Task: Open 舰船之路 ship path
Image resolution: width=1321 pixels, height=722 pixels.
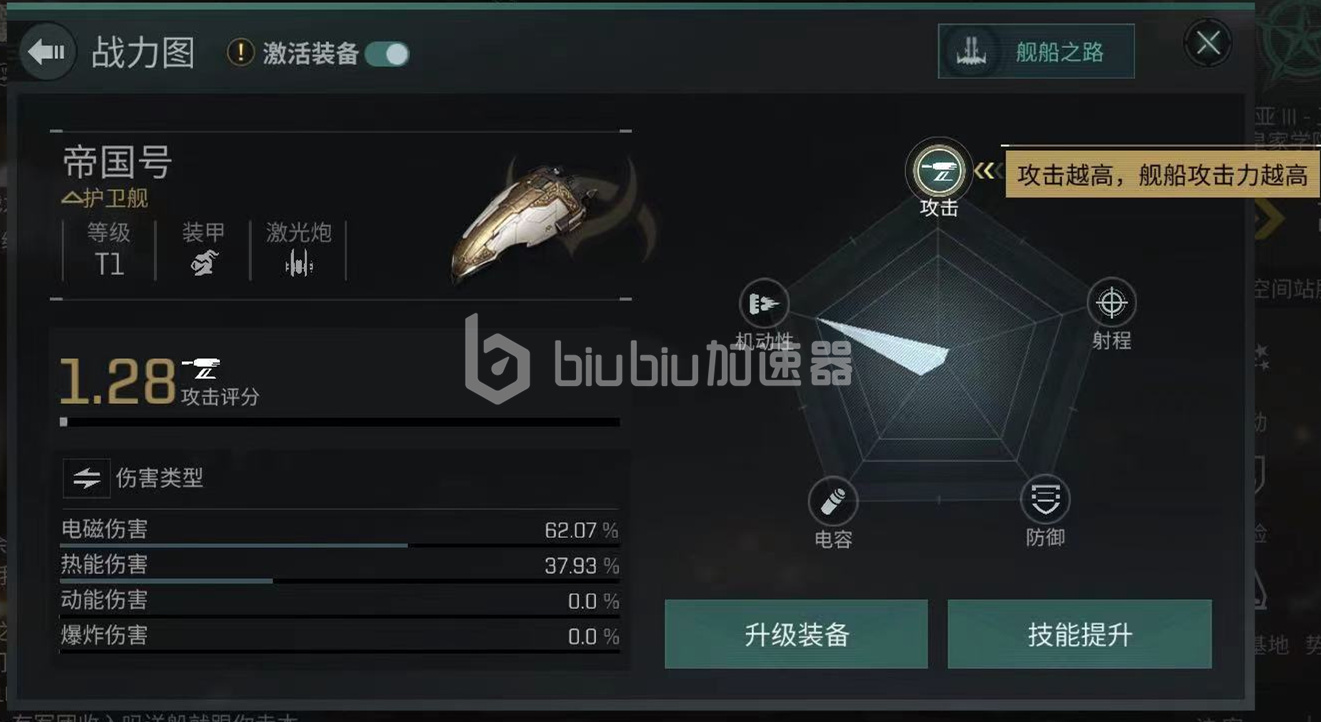Action: pyautogui.click(x=1036, y=52)
